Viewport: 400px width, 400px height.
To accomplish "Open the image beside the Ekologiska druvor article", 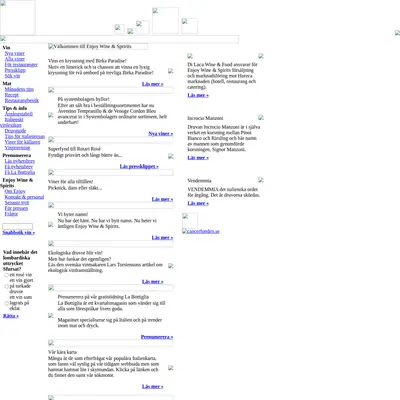I will pyautogui.click(x=171, y=266).
